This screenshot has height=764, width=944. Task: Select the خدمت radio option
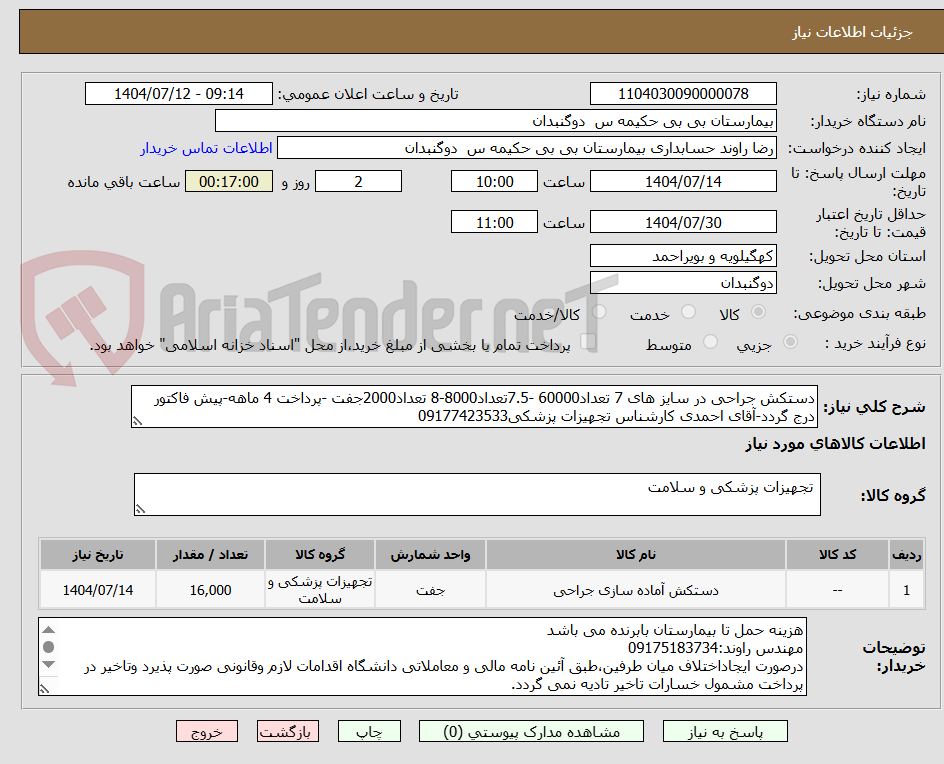pyautogui.click(x=688, y=312)
